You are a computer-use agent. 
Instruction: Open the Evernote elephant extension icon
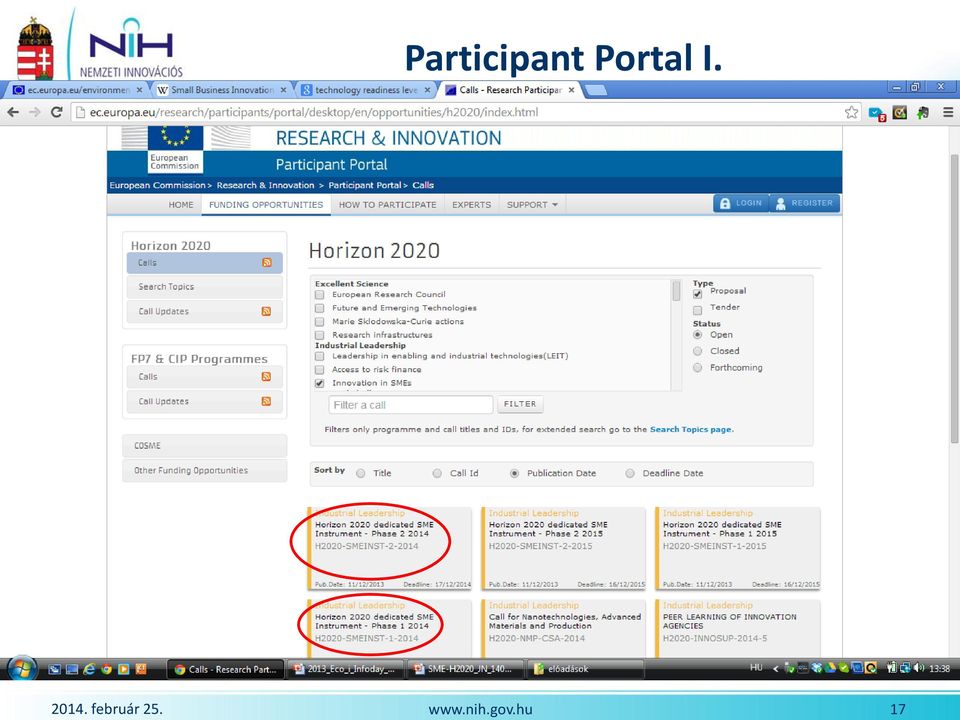point(923,112)
